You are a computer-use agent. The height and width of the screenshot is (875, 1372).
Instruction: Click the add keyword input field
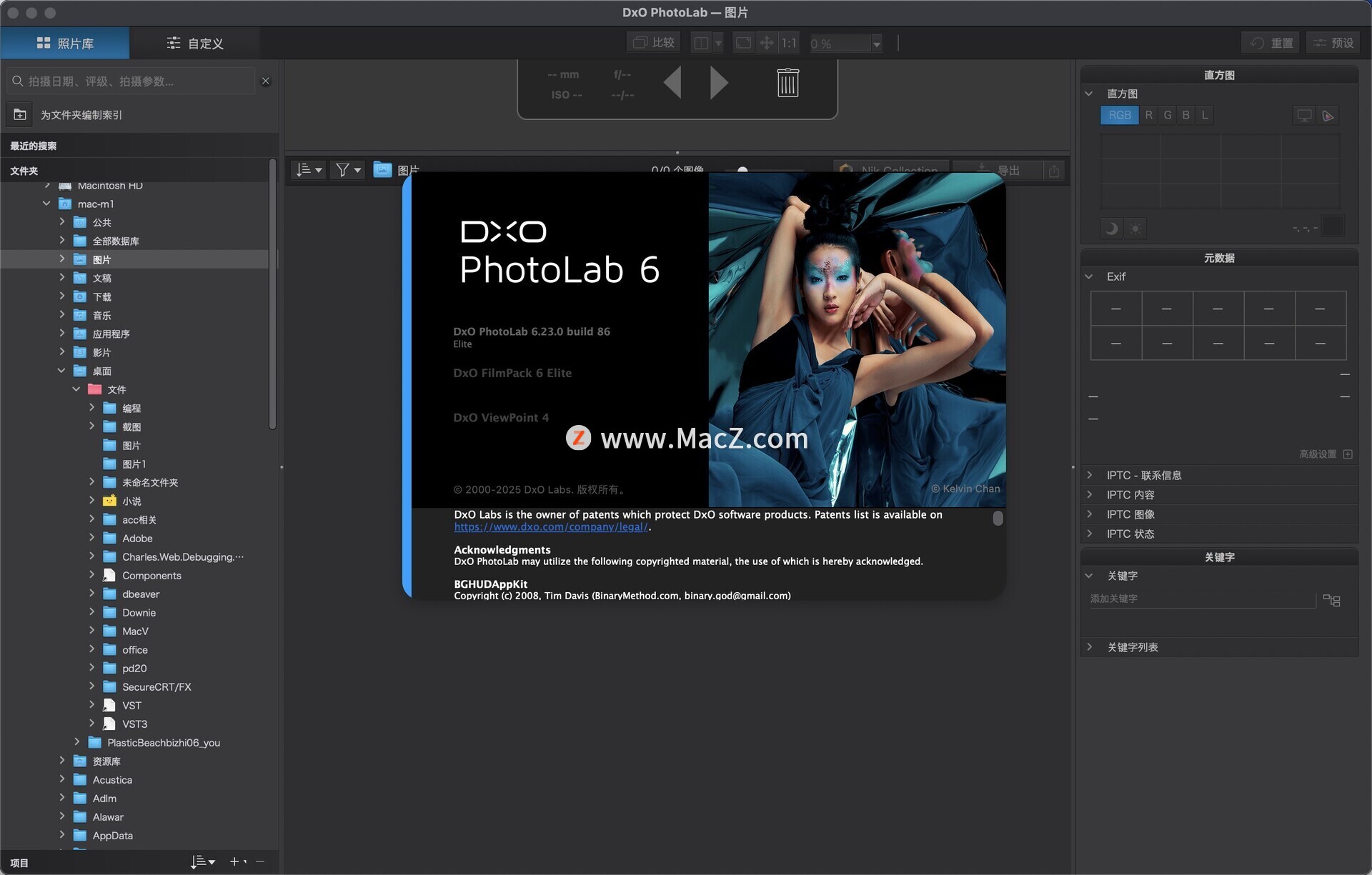point(1202,599)
